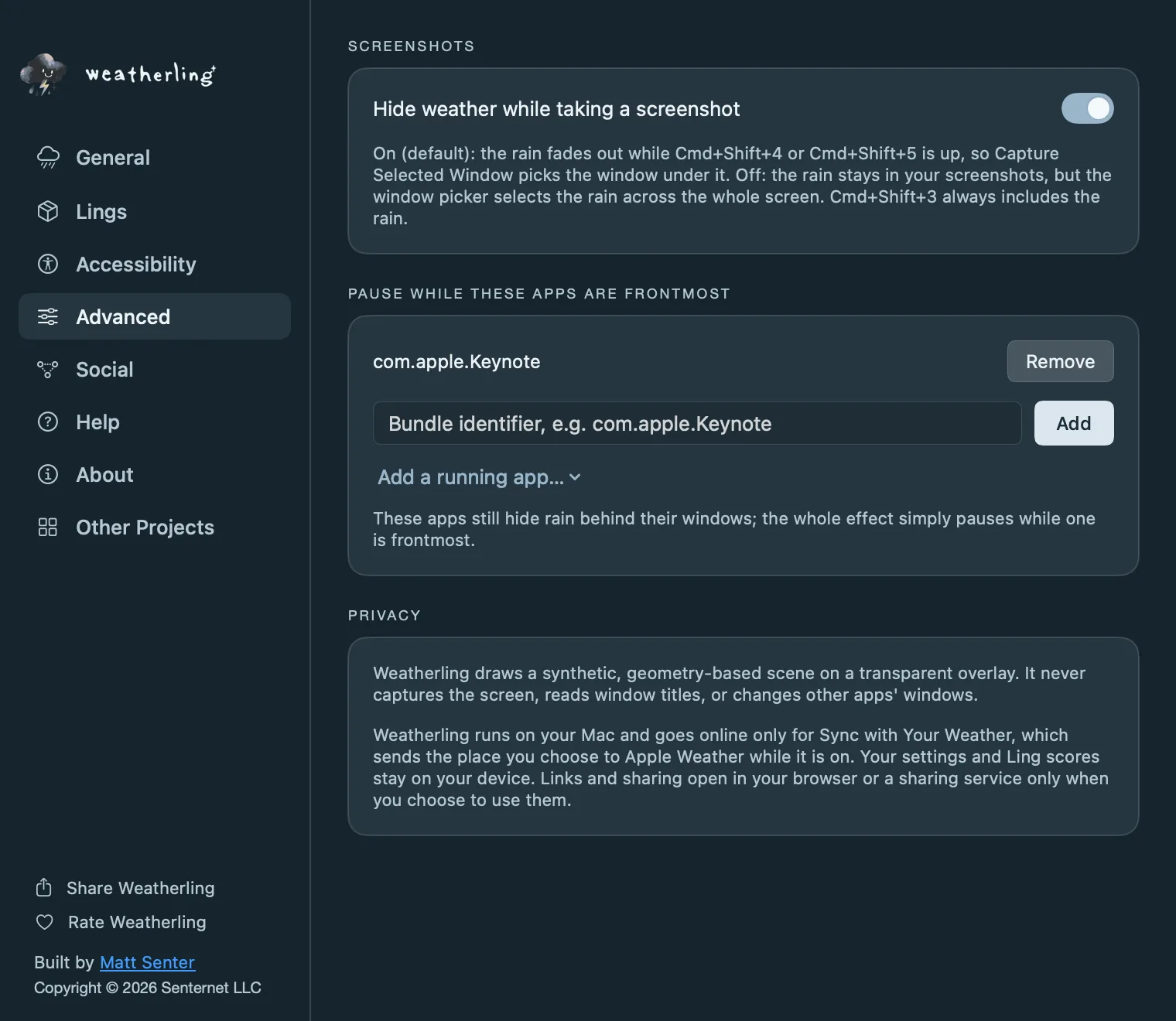Click the Add button for bundle identifier
Image resolution: width=1176 pixels, height=1021 pixels.
(x=1074, y=423)
